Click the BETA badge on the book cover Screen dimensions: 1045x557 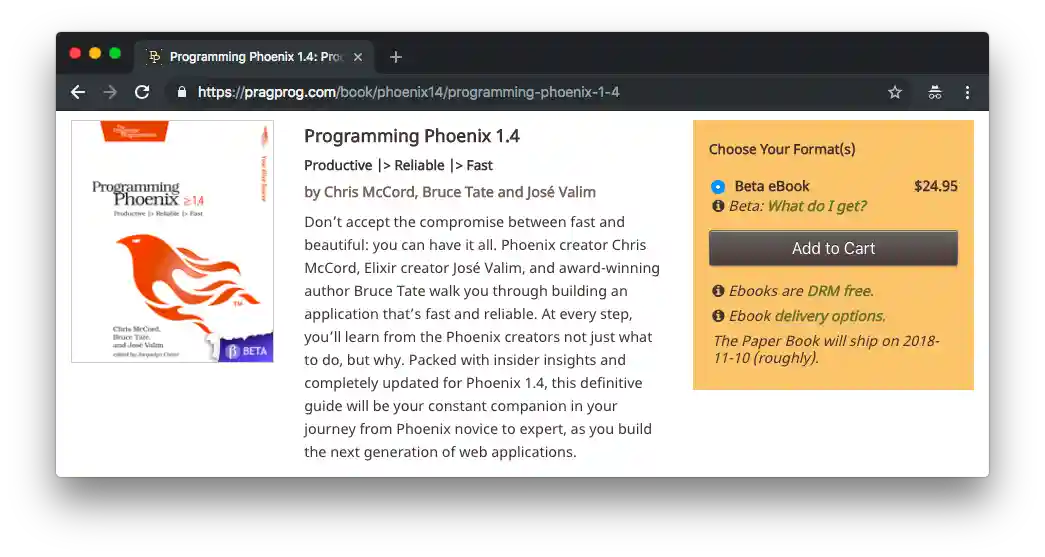click(247, 350)
